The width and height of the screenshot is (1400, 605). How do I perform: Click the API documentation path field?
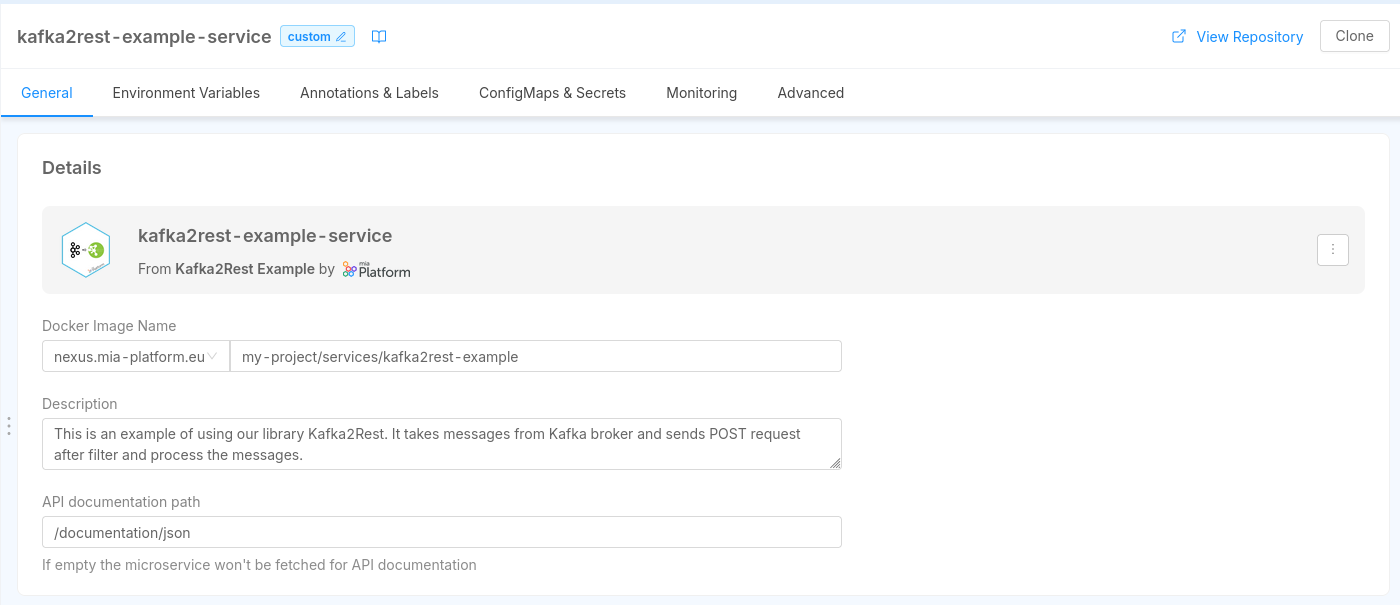(441, 532)
